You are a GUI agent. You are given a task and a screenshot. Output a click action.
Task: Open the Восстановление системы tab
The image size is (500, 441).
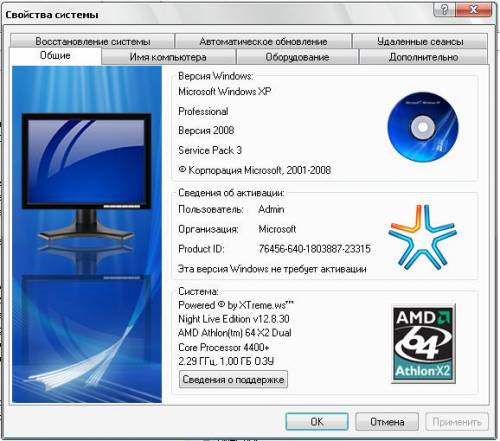coord(92,41)
